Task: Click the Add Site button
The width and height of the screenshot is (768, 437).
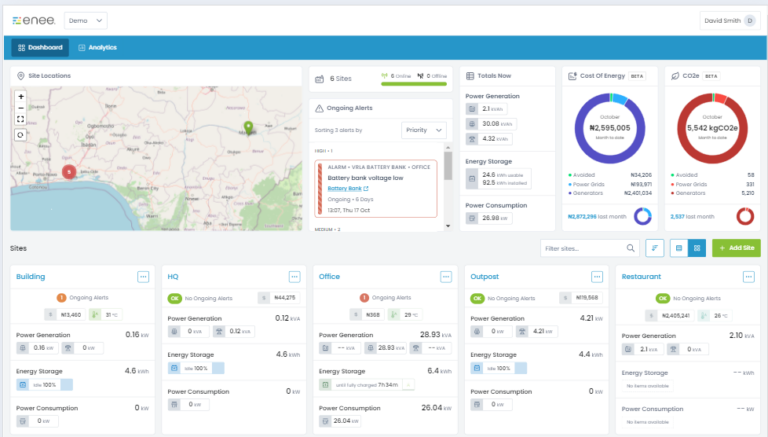Action: pyautogui.click(x=735, y=247)
